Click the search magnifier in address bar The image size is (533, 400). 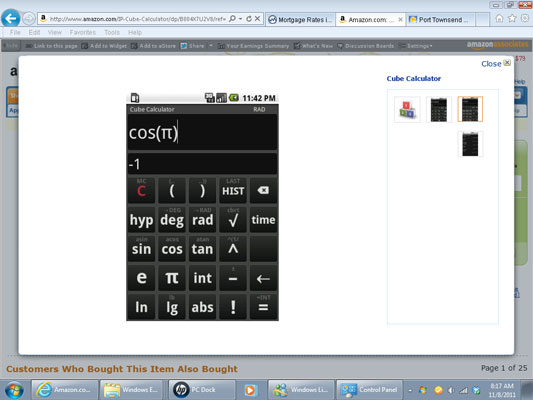click(233, 19)
